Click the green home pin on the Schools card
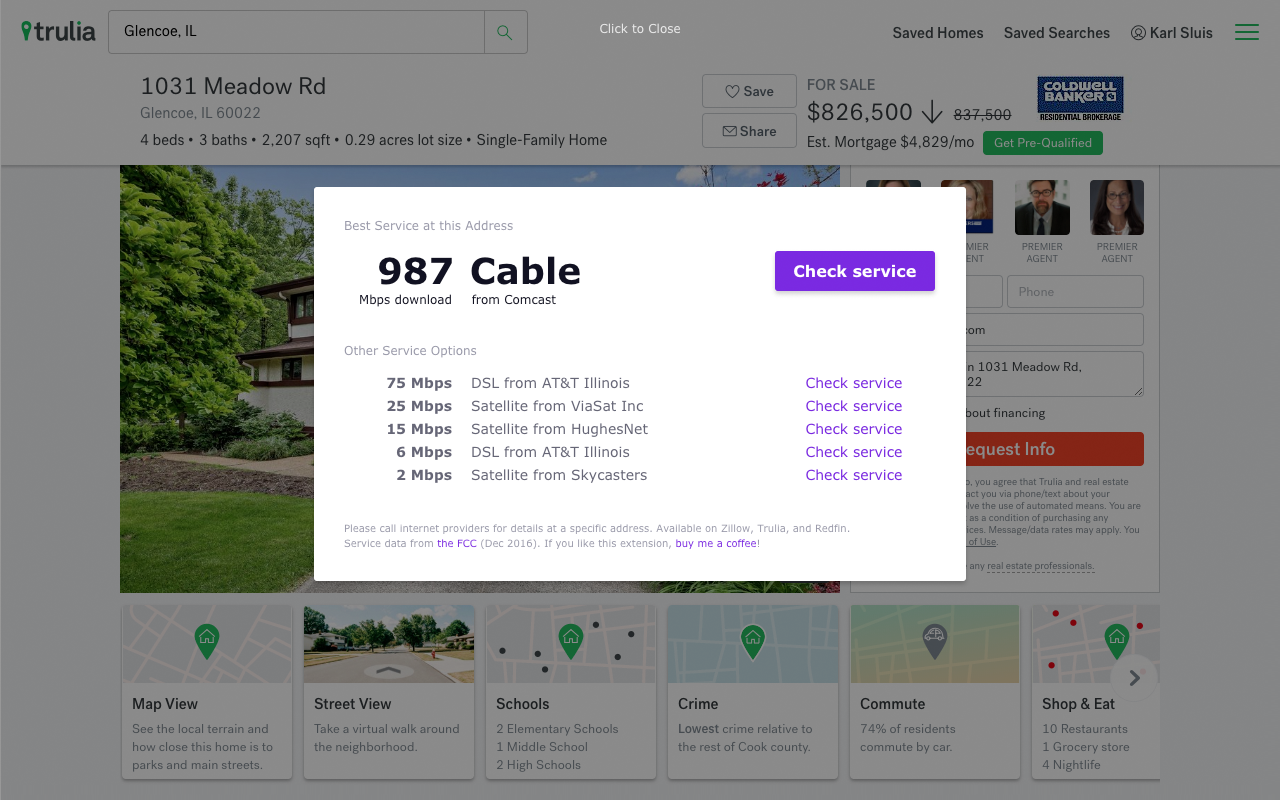The height and width of the screenshot is (800, 1280). tap(570, 638)
